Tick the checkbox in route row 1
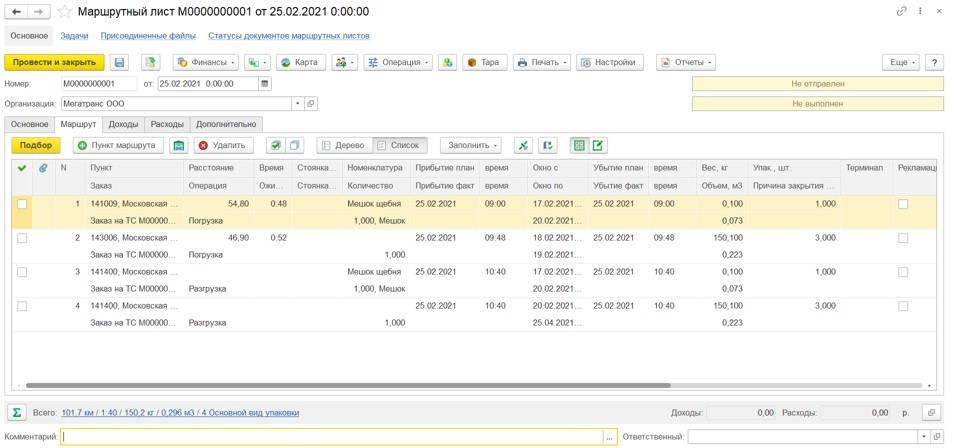Viewport: 957px width, 448px height. tap(22, 204)
